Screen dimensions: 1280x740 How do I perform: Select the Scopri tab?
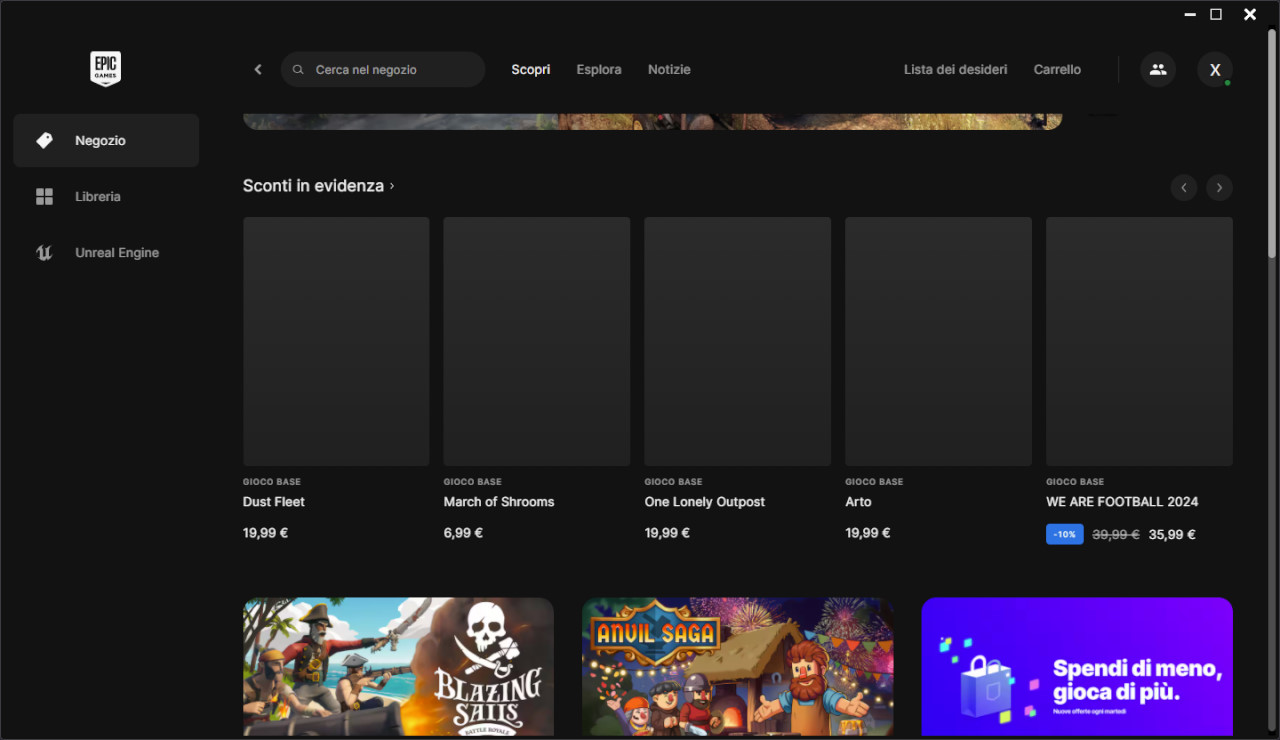point(530,69)
